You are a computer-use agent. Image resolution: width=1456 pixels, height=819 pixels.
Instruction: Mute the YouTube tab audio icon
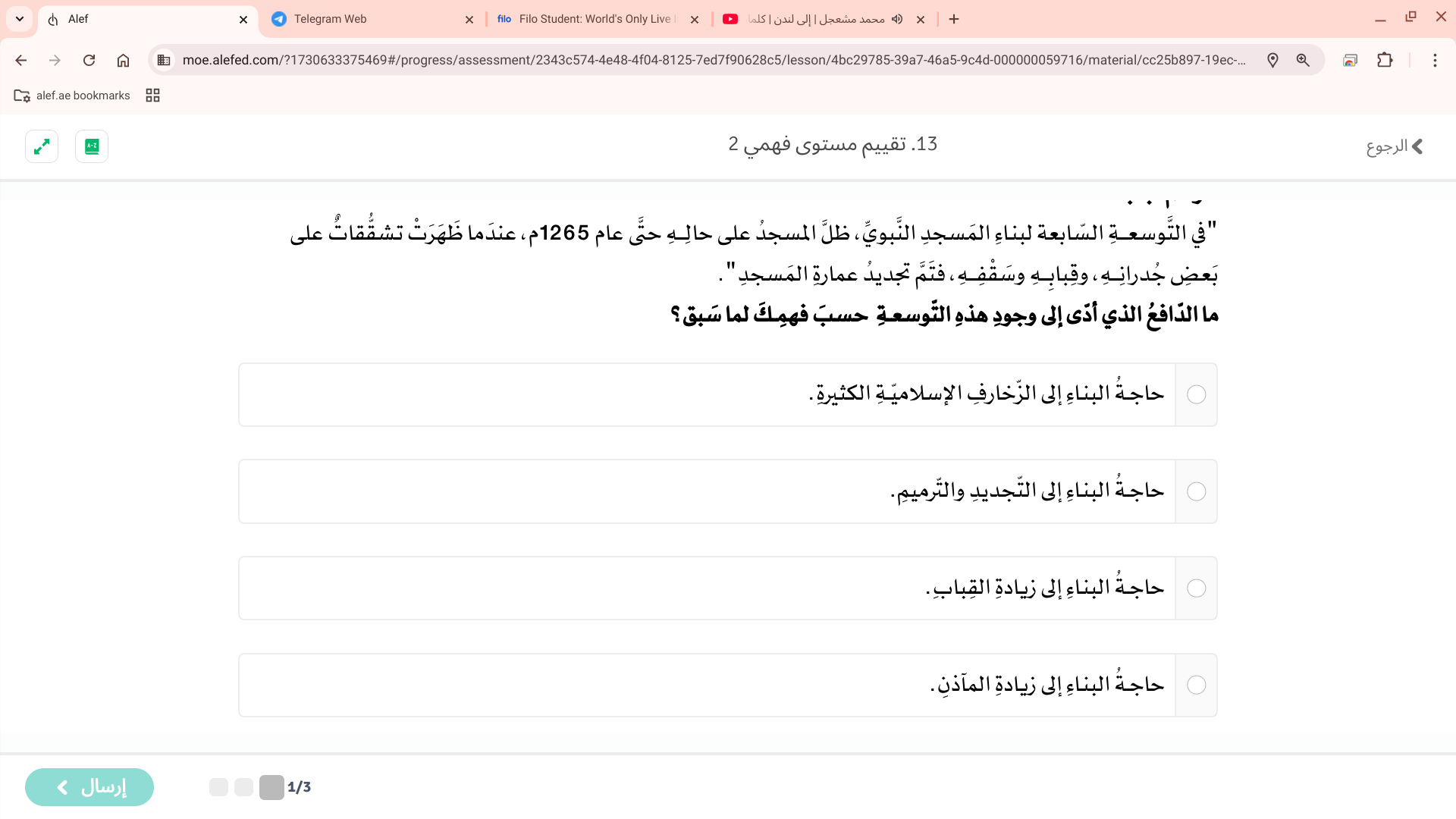[897, 19]
